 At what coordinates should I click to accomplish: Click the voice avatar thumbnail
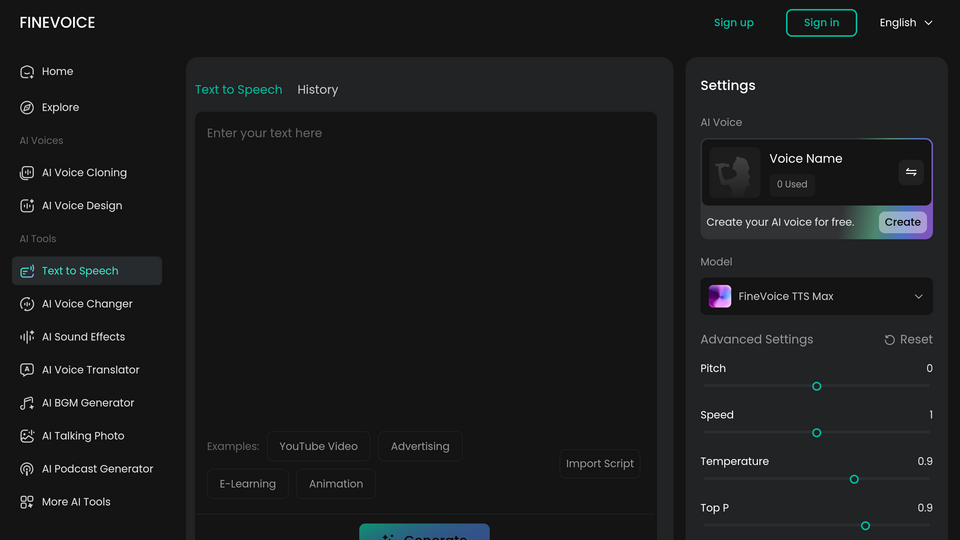735,172
